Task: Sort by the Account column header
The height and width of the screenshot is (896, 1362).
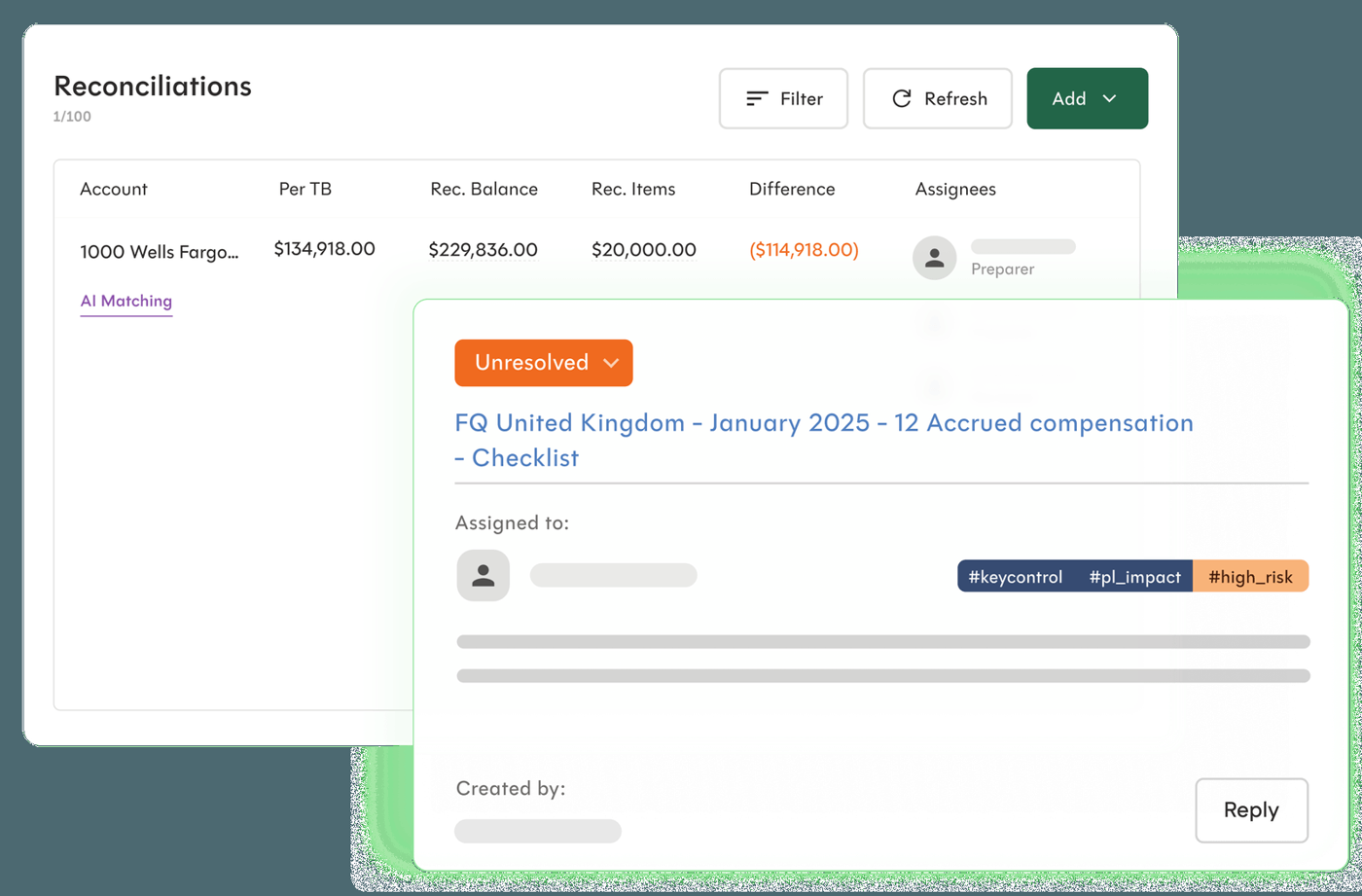Action: coord(114,189)
